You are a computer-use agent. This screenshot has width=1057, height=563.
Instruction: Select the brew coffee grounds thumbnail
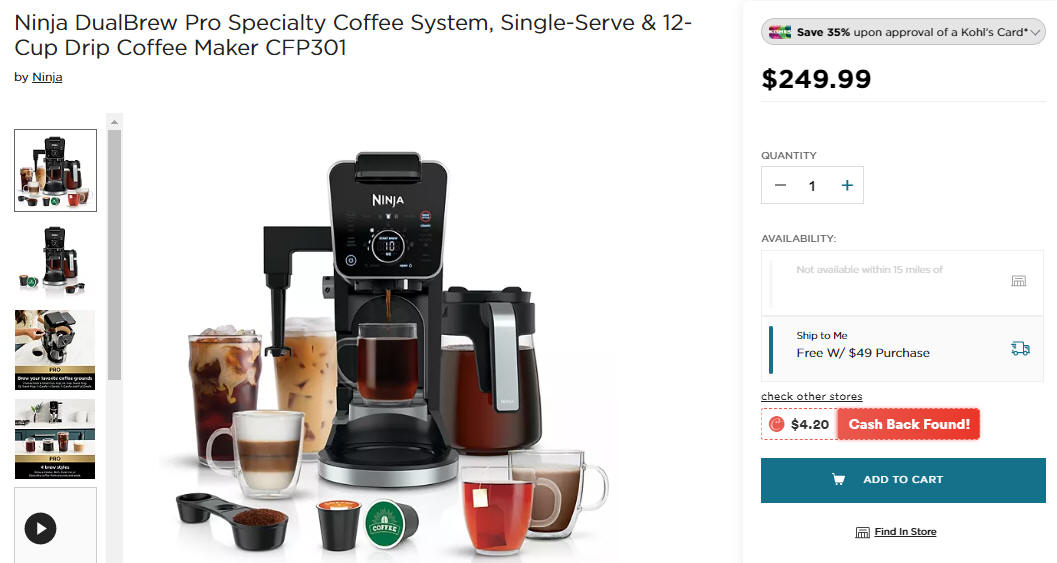pos(55,349)
